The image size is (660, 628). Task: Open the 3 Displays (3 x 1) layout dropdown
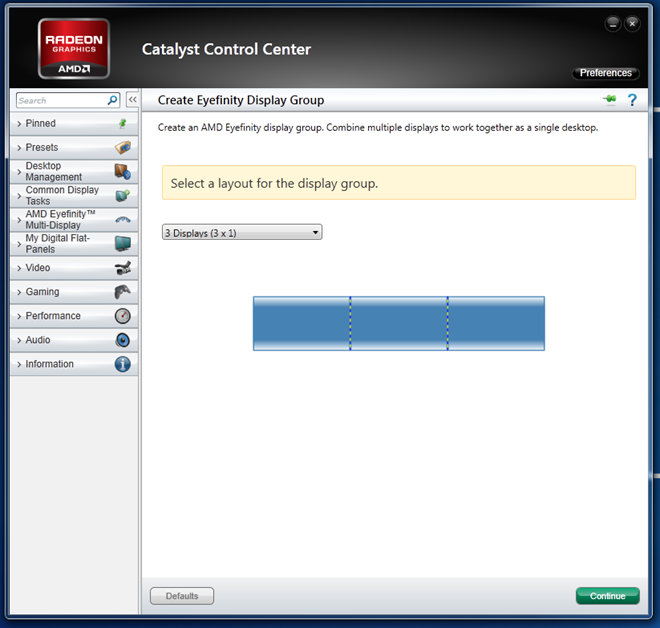coord(242,232)
